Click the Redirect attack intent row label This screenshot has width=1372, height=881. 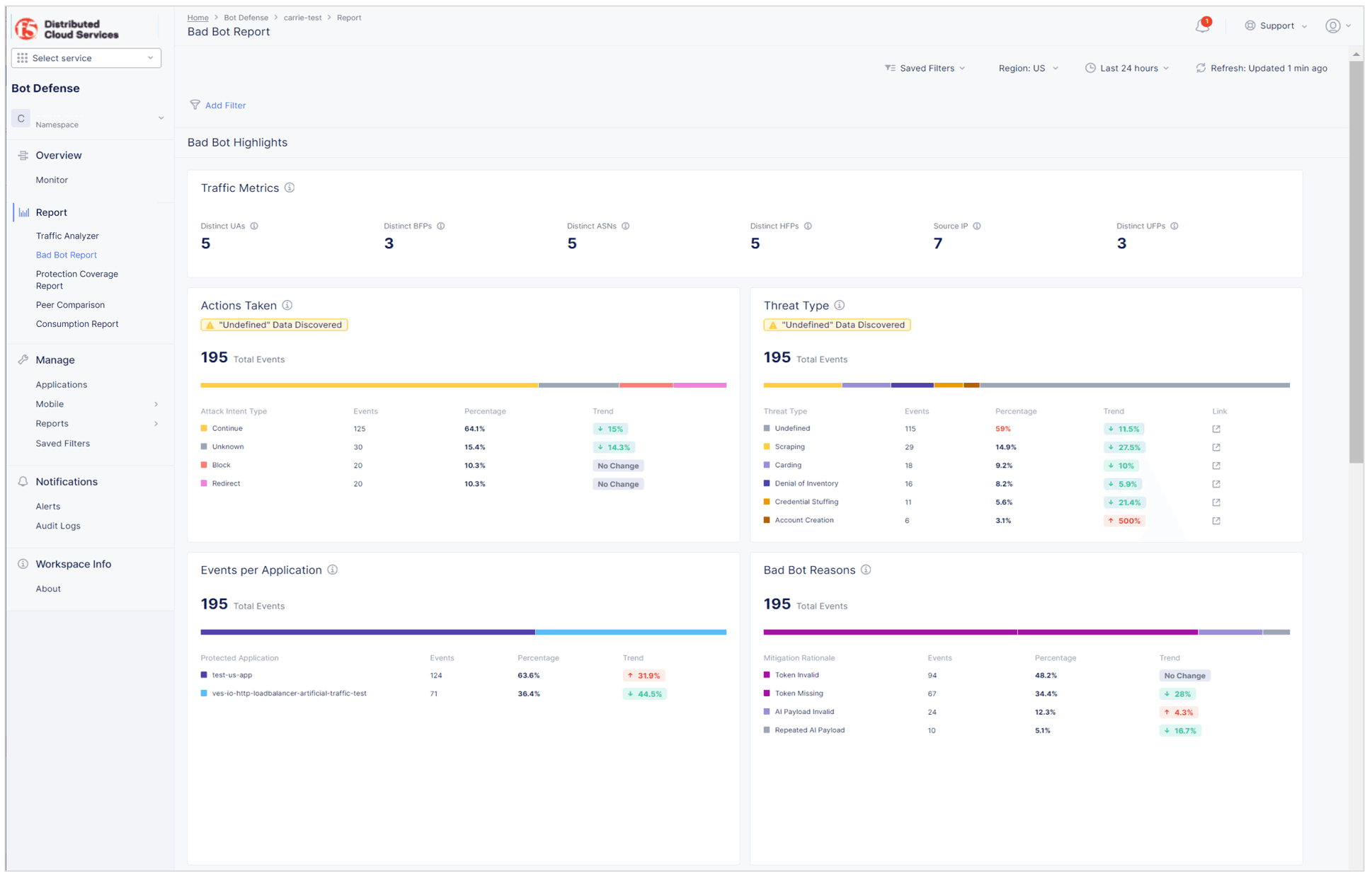click(x=226, y=484)
